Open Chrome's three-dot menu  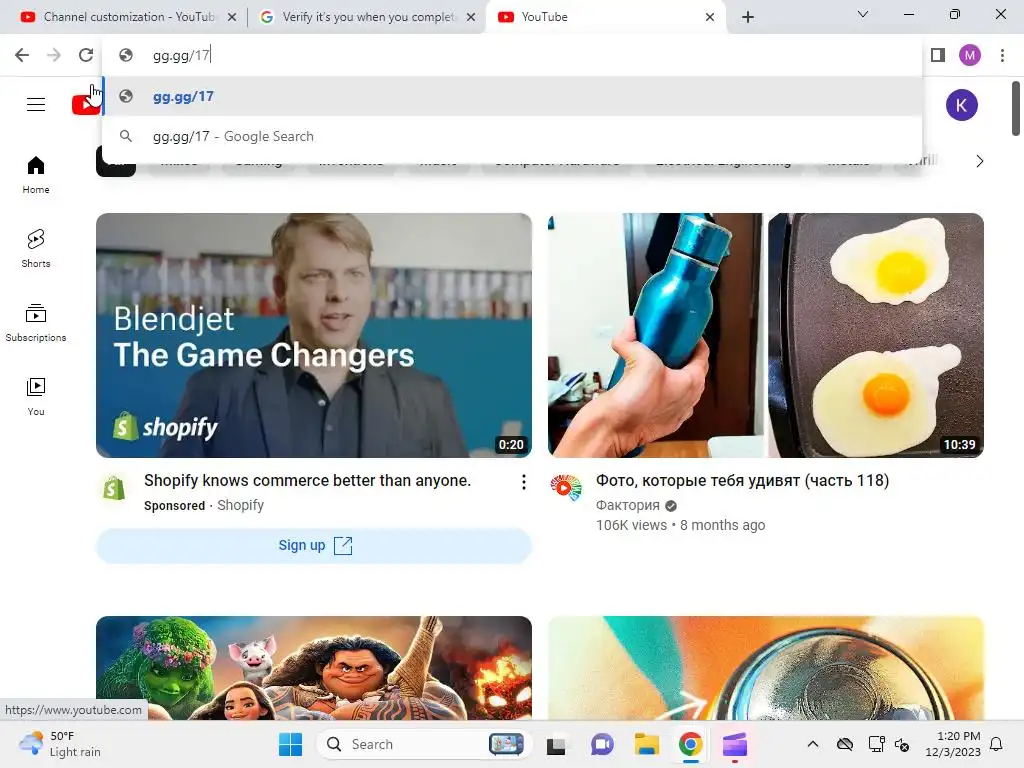click(x=1002, y=56)
